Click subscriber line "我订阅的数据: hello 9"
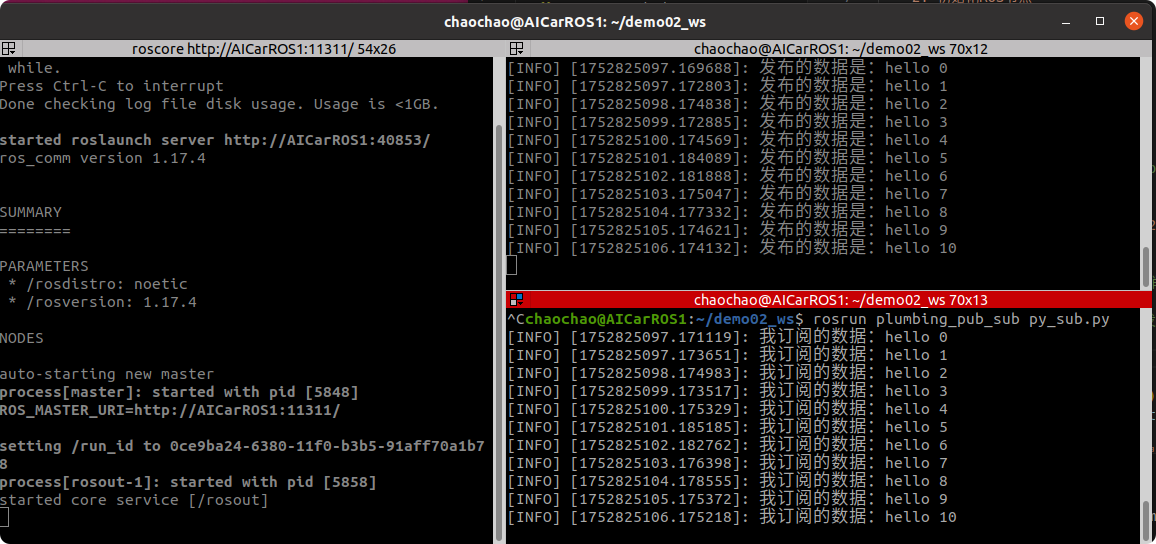This screenshot has width=1156, height=544. (728, 500)
